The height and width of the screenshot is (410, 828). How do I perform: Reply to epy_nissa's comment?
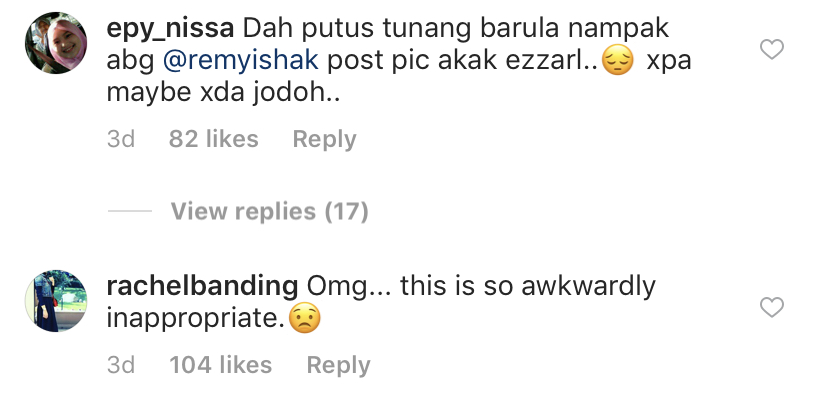[324, 139]
